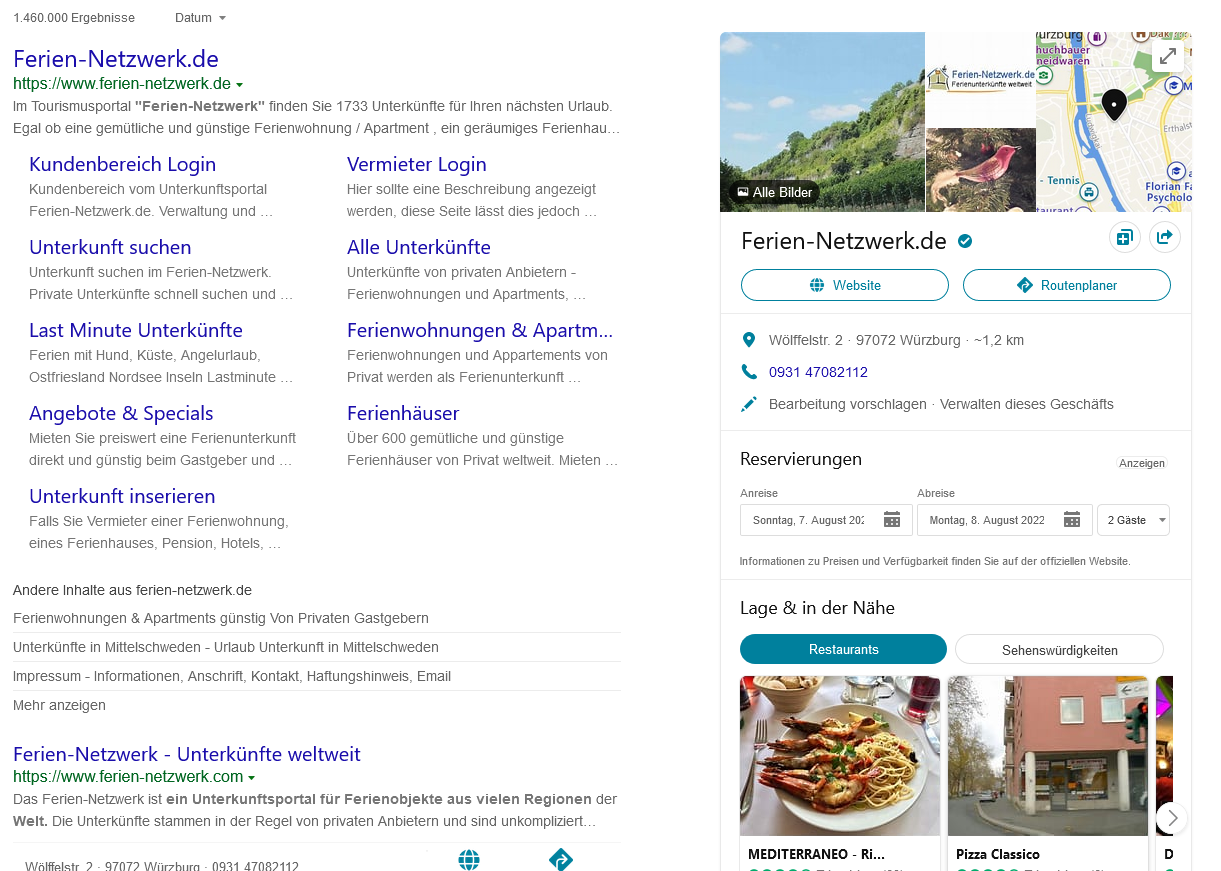This screenshot has width=1221, height=871.
Task: Click Verwalten dieses Geschäfts link
Action: [x=1027, y=404]
